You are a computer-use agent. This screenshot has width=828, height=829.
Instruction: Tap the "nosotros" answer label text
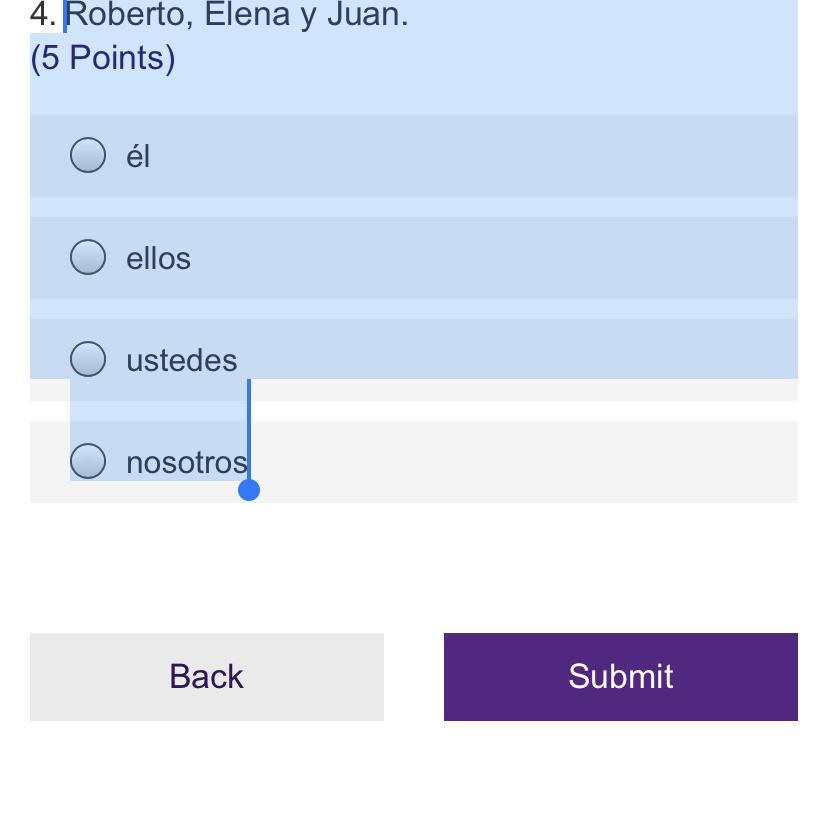186,462
